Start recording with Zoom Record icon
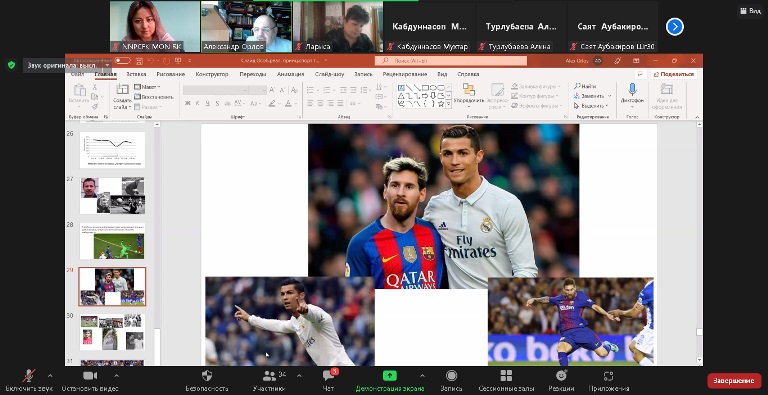The width and height of the screenshot is (768, 395). click(x=451, y=376)
